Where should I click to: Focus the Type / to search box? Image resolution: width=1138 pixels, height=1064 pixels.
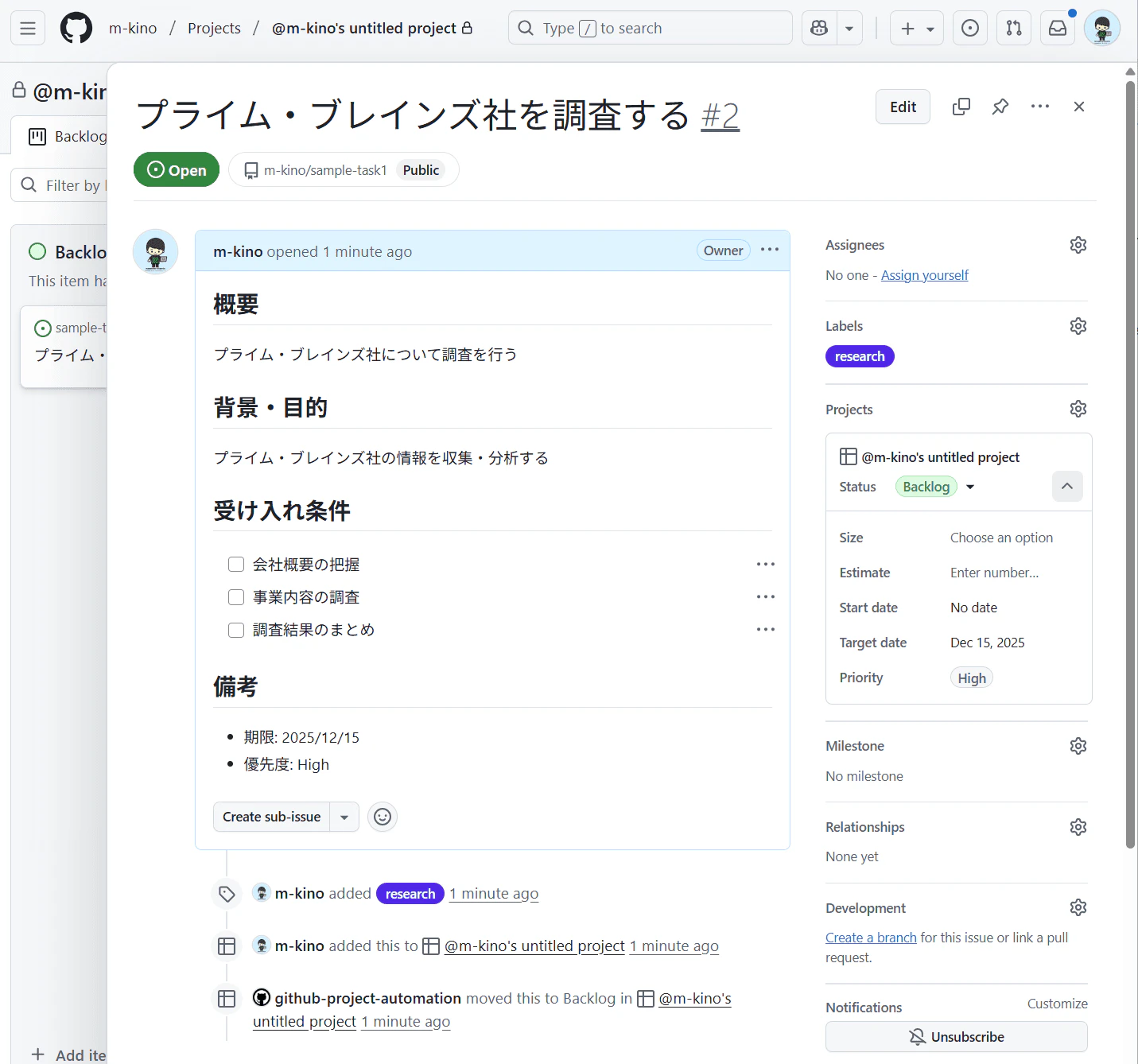click(651, 29)
